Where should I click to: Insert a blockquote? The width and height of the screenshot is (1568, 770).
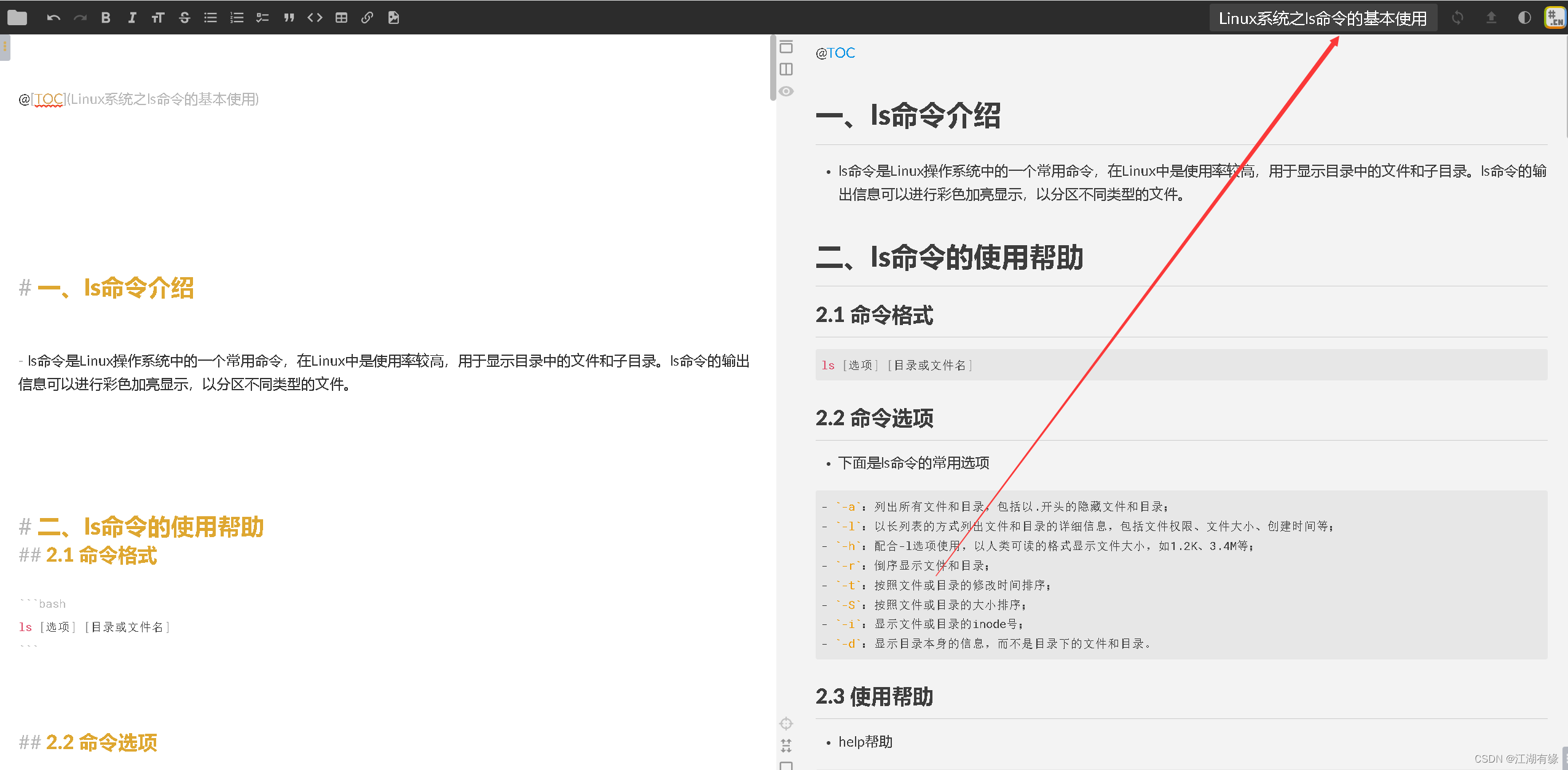289,18
